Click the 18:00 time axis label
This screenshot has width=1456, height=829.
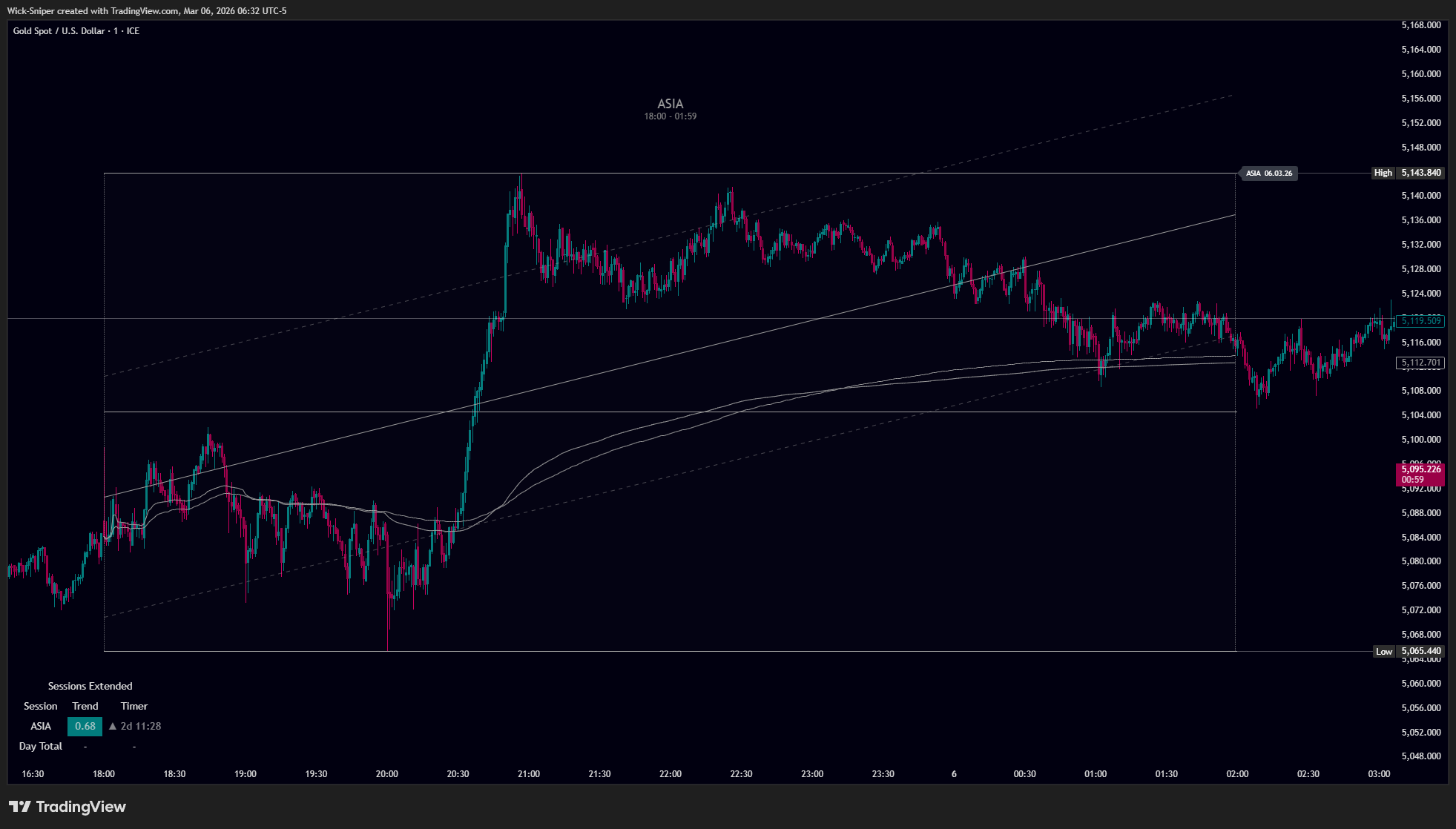click(x=103, y=773)
